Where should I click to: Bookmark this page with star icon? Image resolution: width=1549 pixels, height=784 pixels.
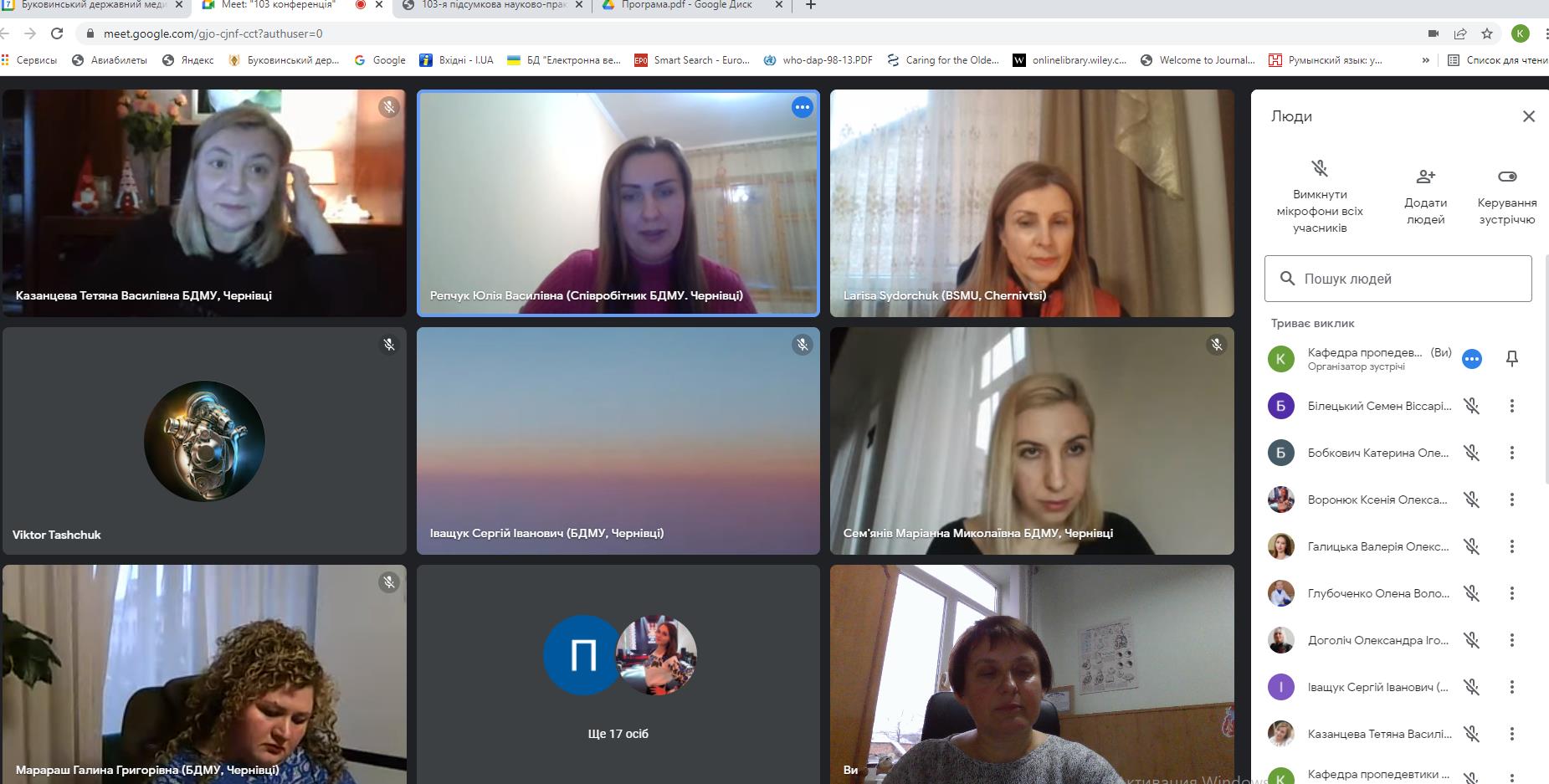pyautogui.click(x=1487, y=33)
